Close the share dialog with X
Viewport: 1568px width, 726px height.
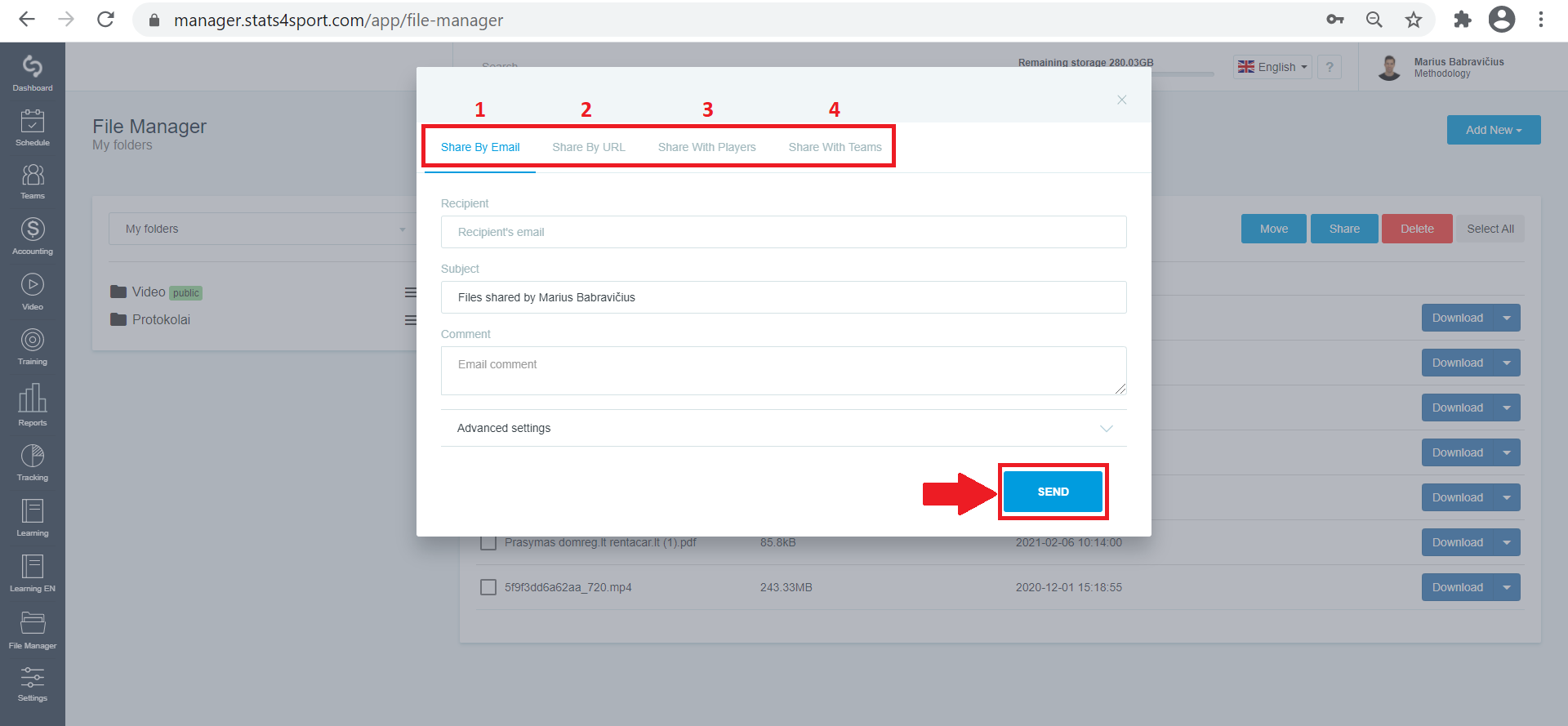(1122, 100)
